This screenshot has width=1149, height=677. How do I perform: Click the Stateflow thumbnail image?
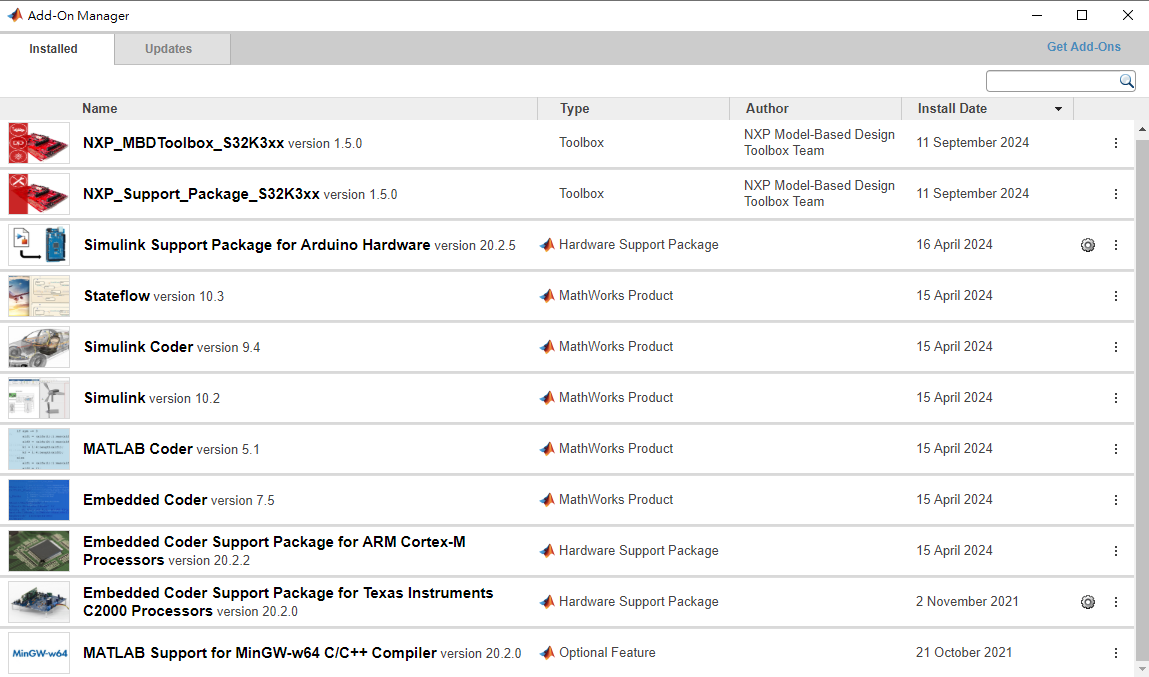tap(39, 296)
